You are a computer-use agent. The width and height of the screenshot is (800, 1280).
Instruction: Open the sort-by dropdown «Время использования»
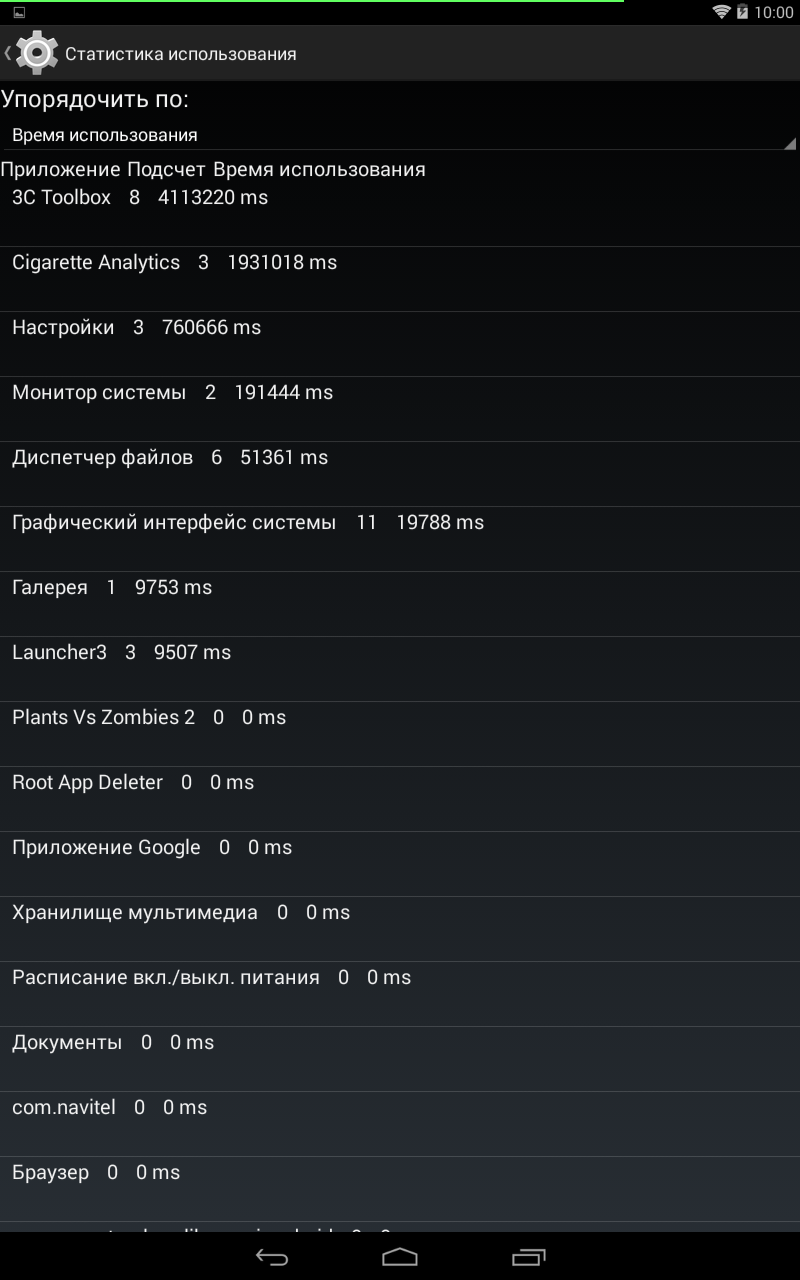[398, 135]
